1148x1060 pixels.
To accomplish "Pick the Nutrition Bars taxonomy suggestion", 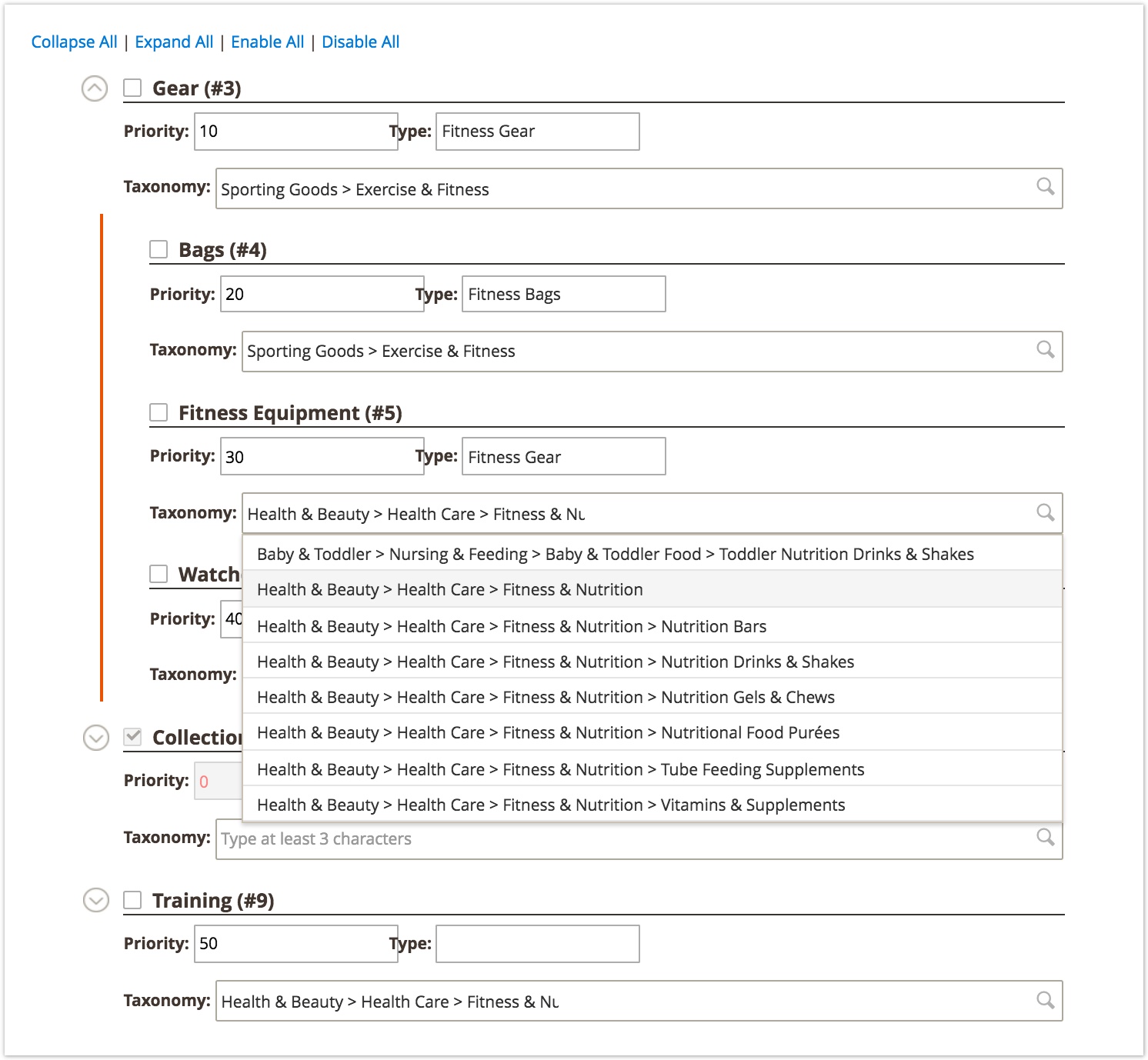I will tap(652, 626).
